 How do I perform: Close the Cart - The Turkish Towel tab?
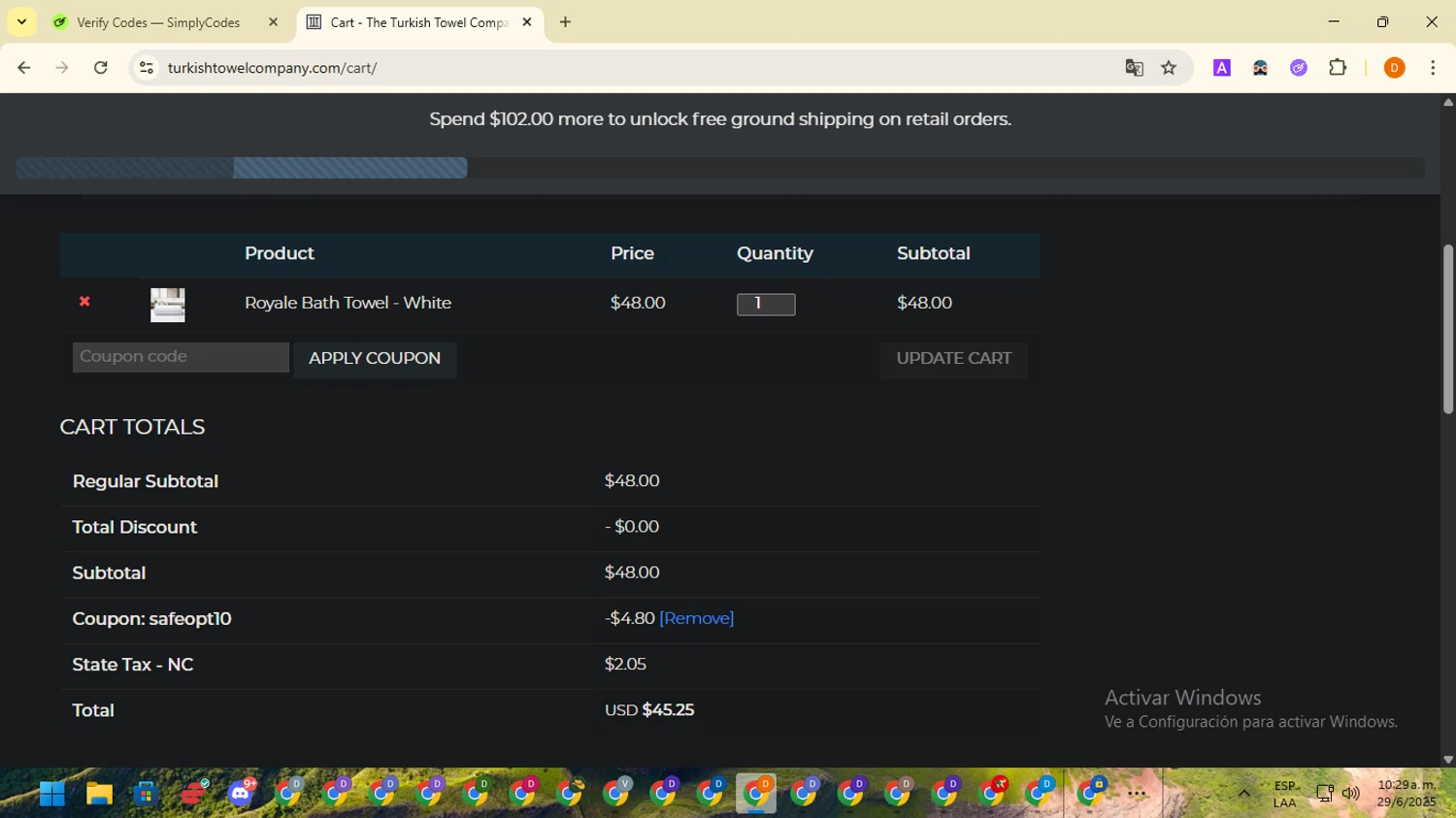527,22
